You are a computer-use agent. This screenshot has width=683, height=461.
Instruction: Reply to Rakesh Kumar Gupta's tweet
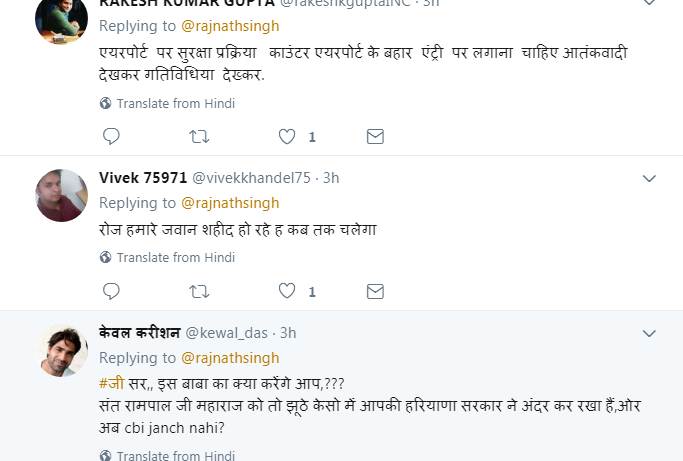111,137
